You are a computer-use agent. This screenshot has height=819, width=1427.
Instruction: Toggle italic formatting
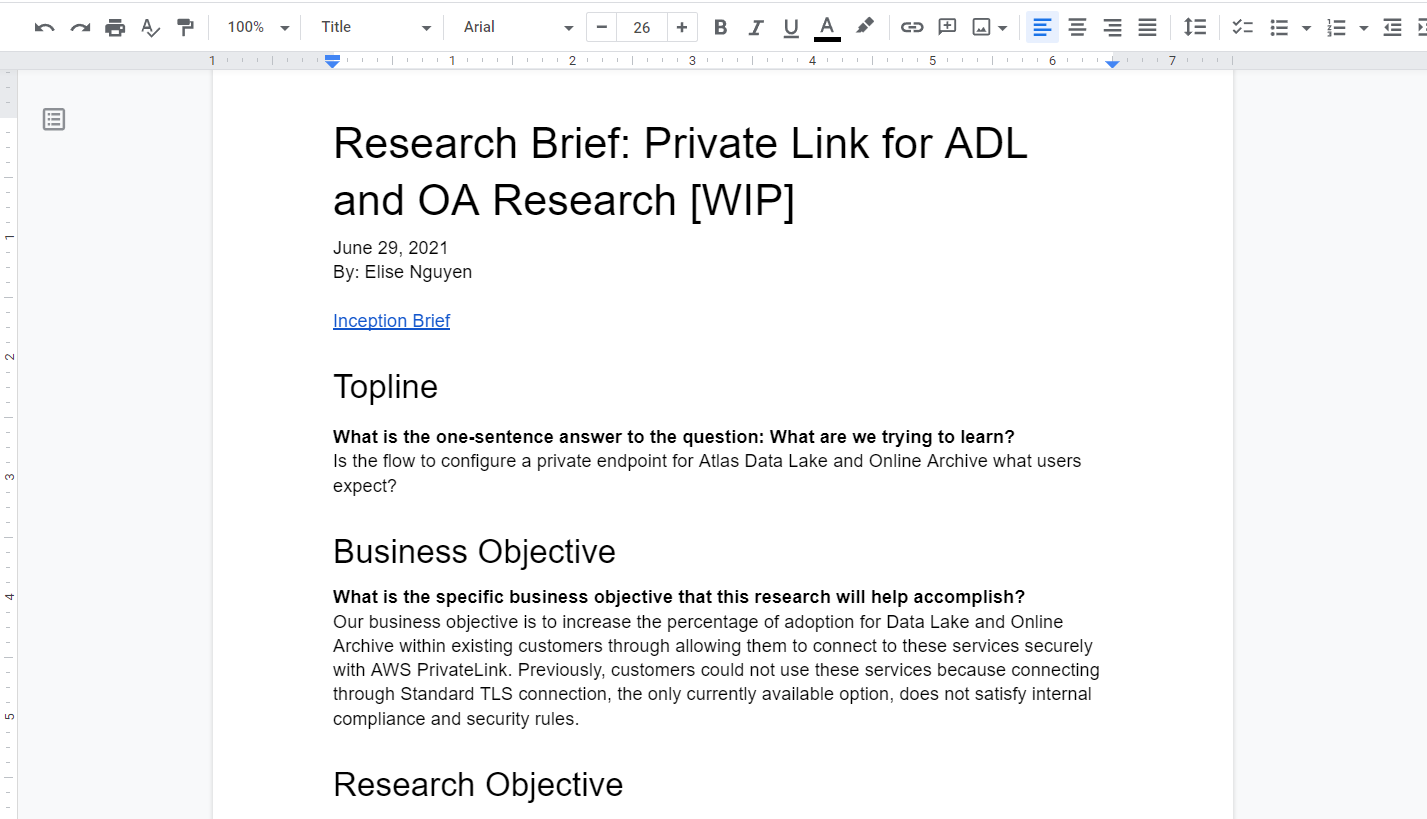pyautogui.click(x=756, y=27)
